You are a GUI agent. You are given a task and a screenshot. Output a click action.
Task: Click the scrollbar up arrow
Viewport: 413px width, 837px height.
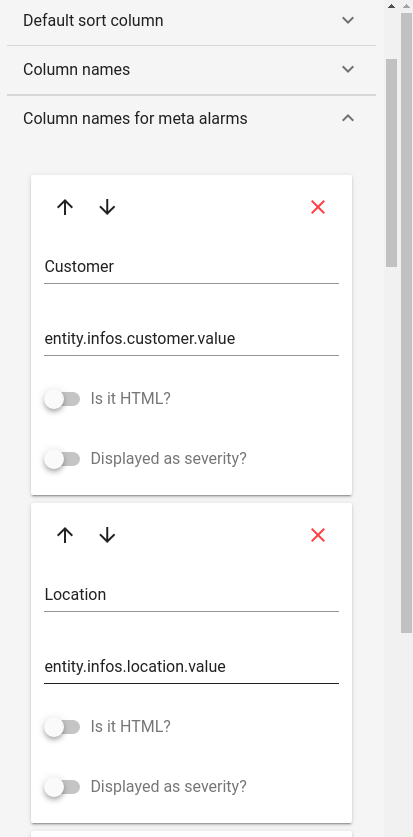tap(392, 5)
